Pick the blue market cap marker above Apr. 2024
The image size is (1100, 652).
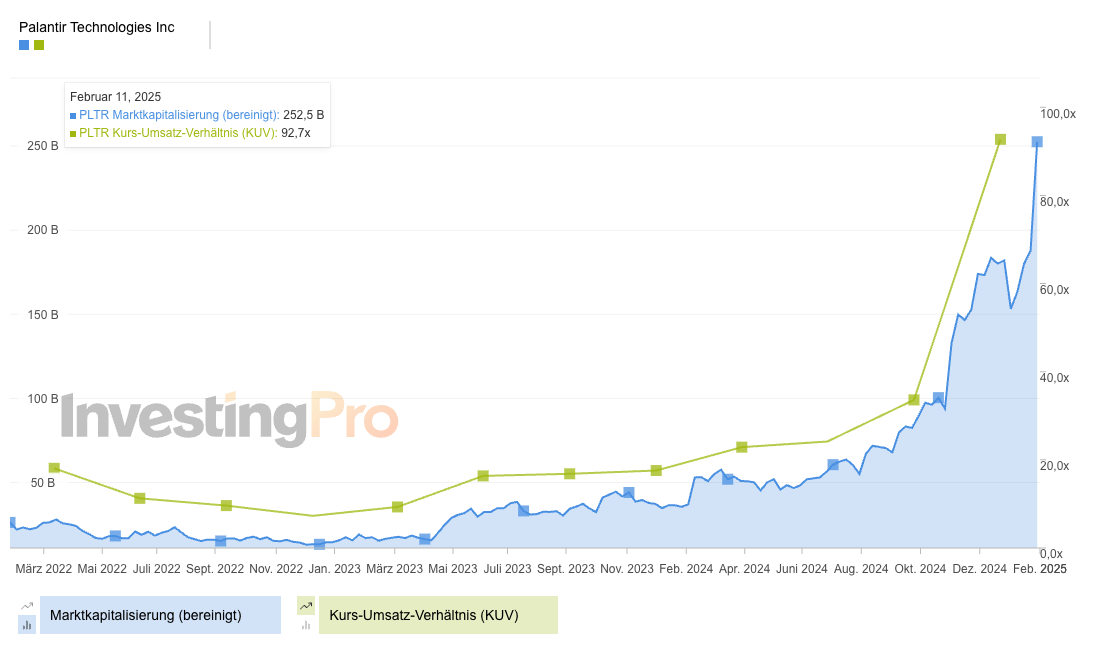(727, 479)
